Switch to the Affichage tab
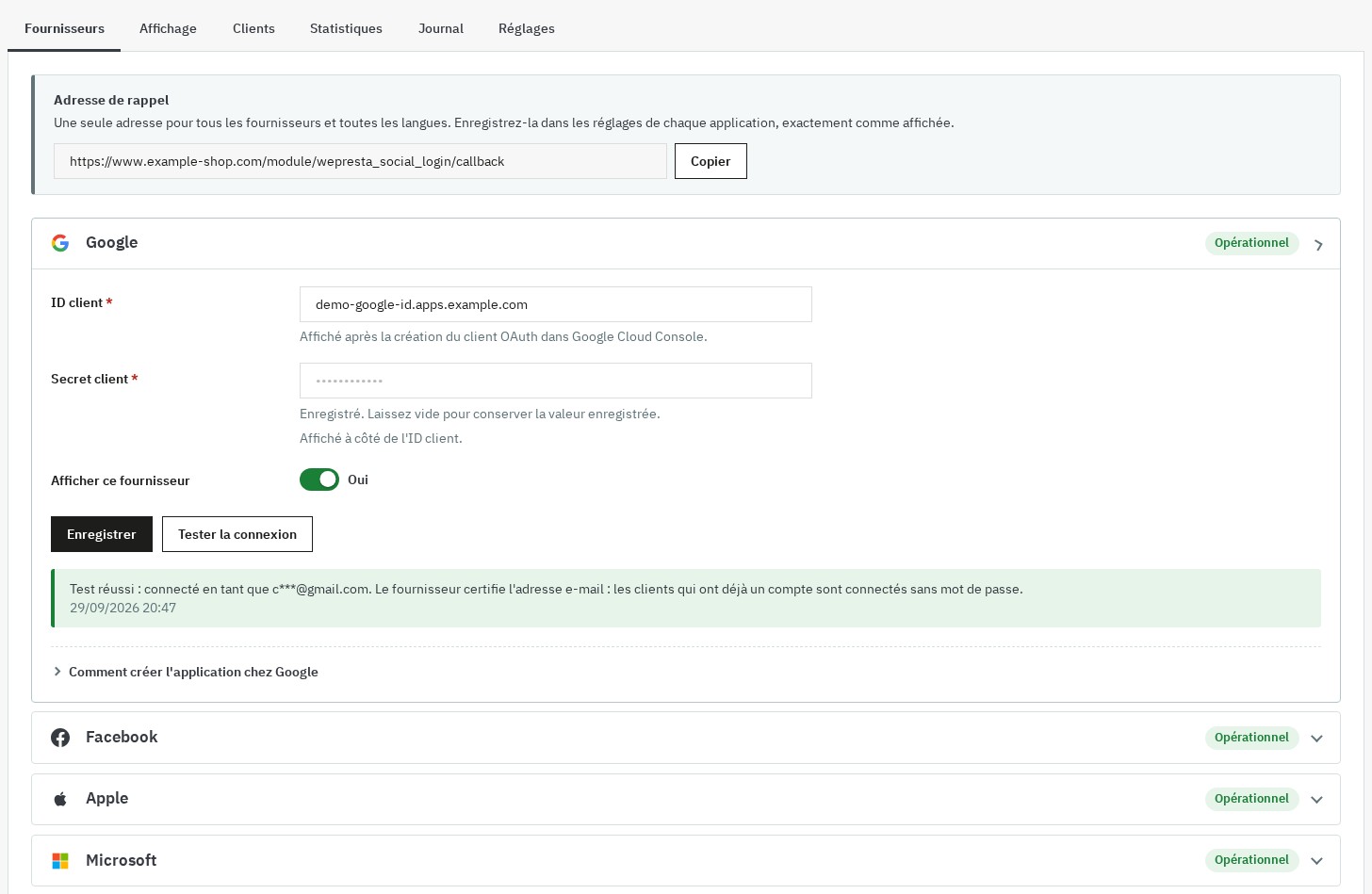 pos(168,28)
